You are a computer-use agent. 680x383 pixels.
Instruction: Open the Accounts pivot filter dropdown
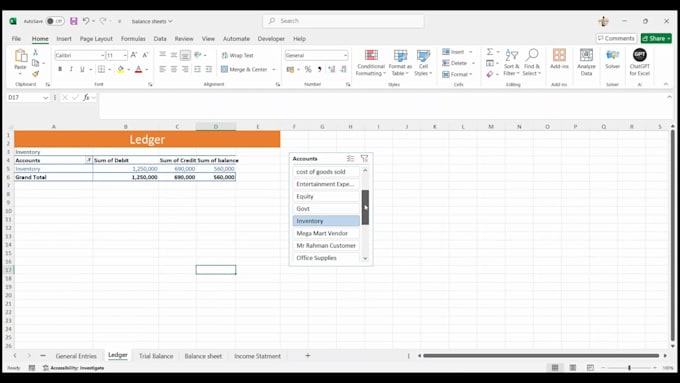pos(88,160)
